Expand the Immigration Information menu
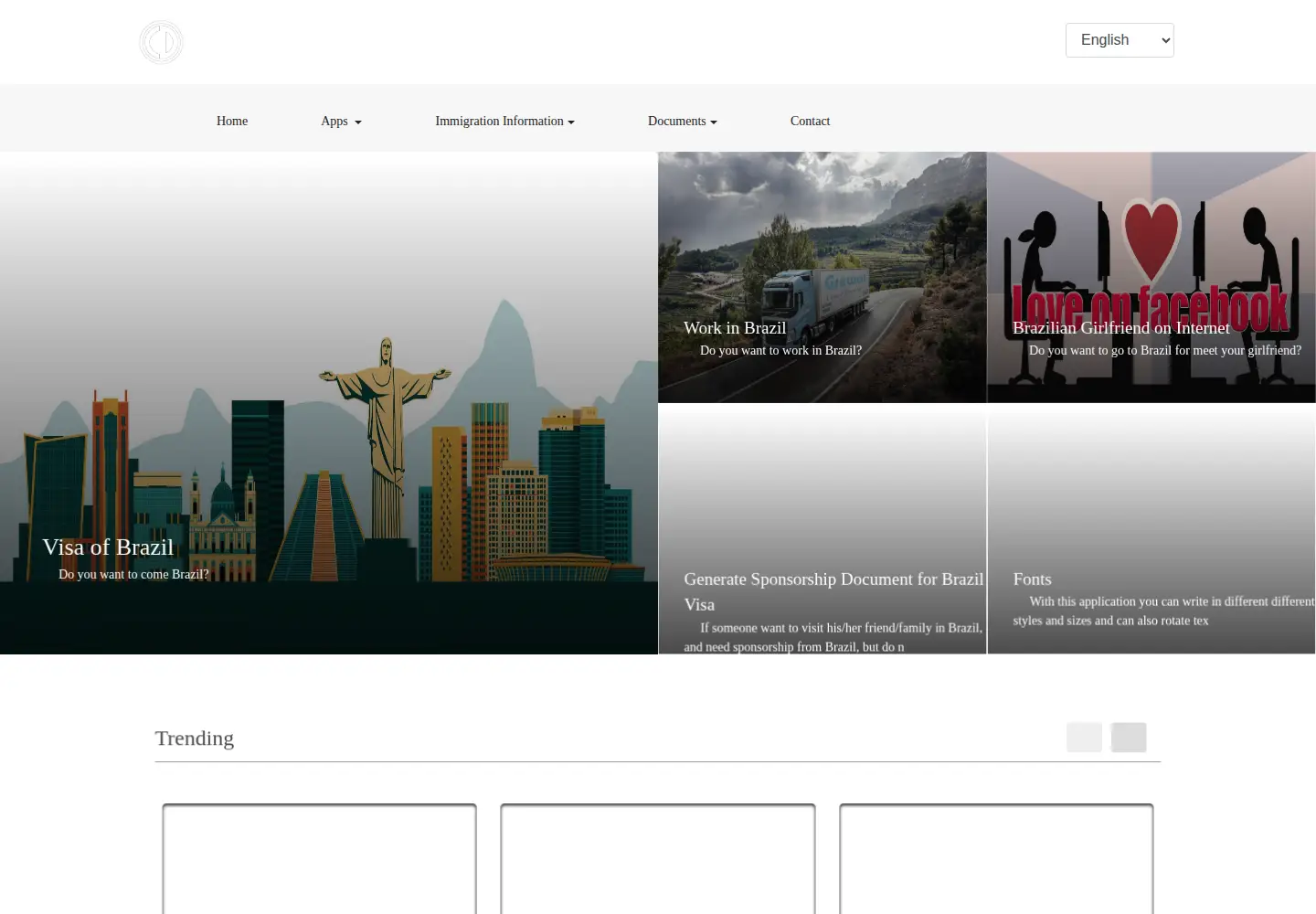Image resolution: width=1316 pixels, height=914 pixels. tap(504, 121)
